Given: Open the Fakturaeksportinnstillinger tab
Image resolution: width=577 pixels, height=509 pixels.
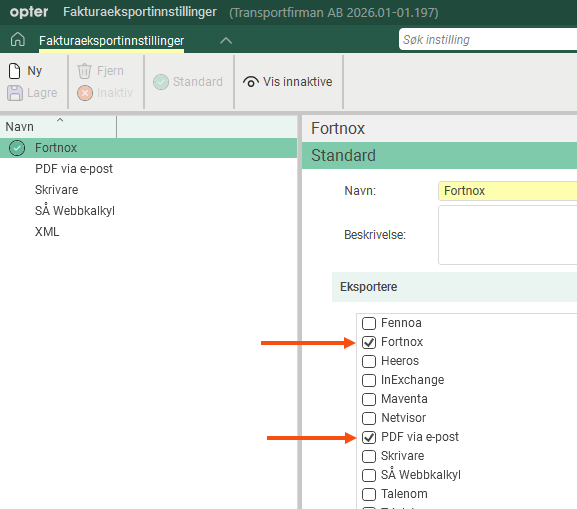Looking at the screenshot, I should [111, 40].
